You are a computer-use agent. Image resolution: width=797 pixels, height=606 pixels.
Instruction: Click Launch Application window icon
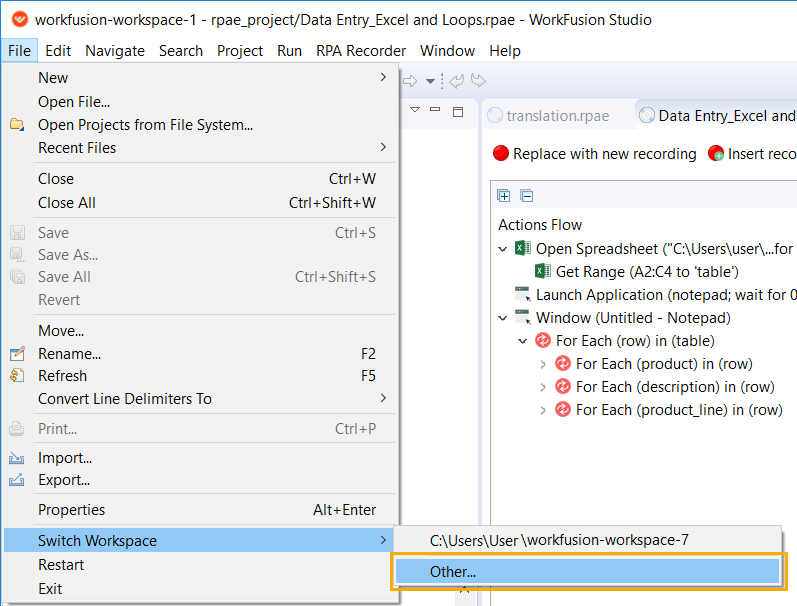(x=523, y=294)
